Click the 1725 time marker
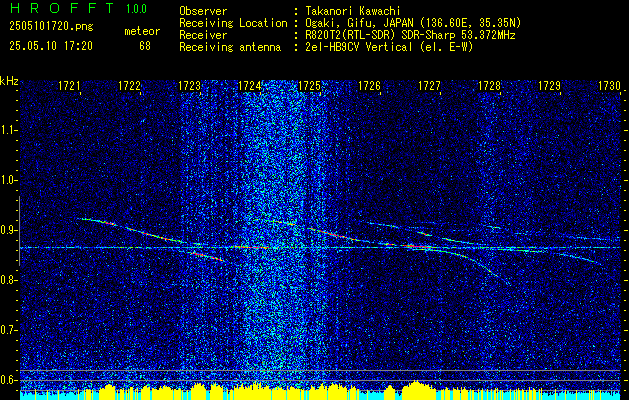The height and width of the screenshot is (400, 629). coord(309,86)
